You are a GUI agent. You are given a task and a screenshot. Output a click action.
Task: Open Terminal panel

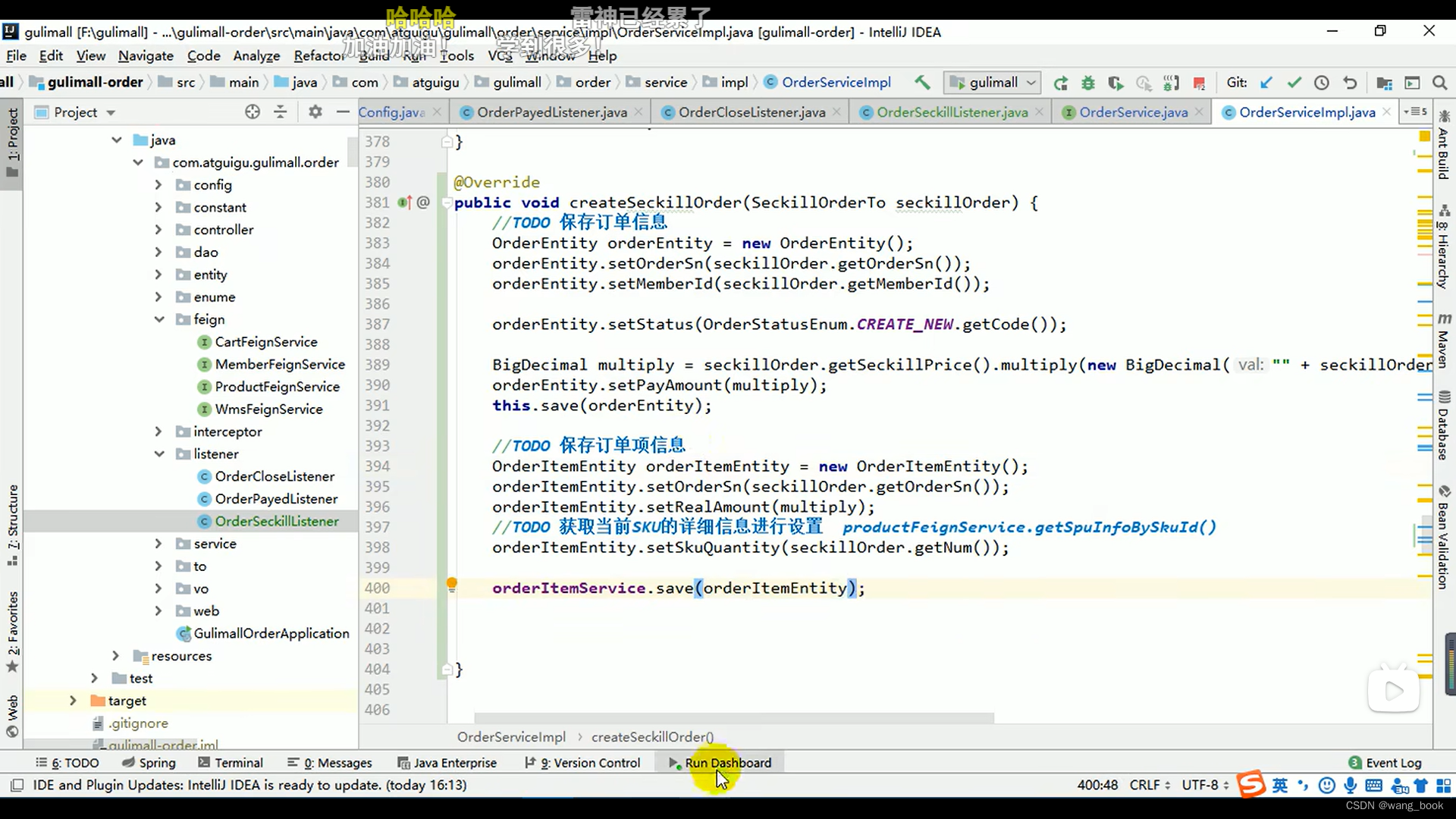(x=239, y=762)
